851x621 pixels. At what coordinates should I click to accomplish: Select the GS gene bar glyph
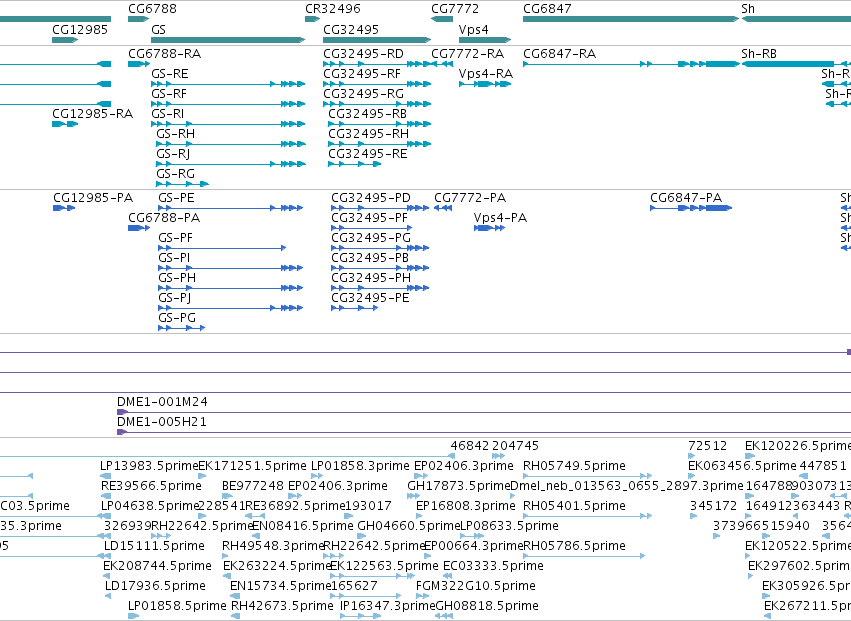[x=228, y=40]
